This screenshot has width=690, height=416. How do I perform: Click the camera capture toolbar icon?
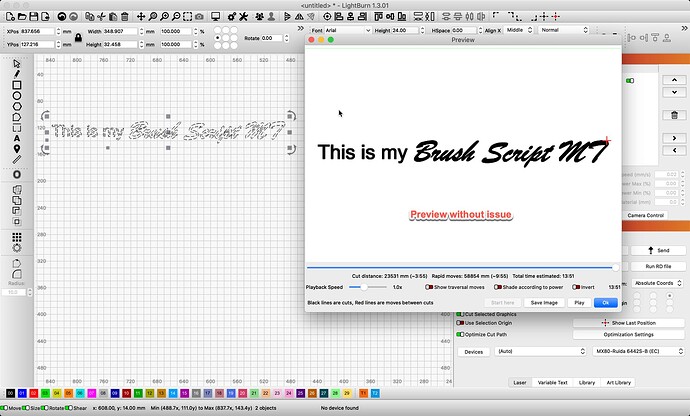point(199,17)
